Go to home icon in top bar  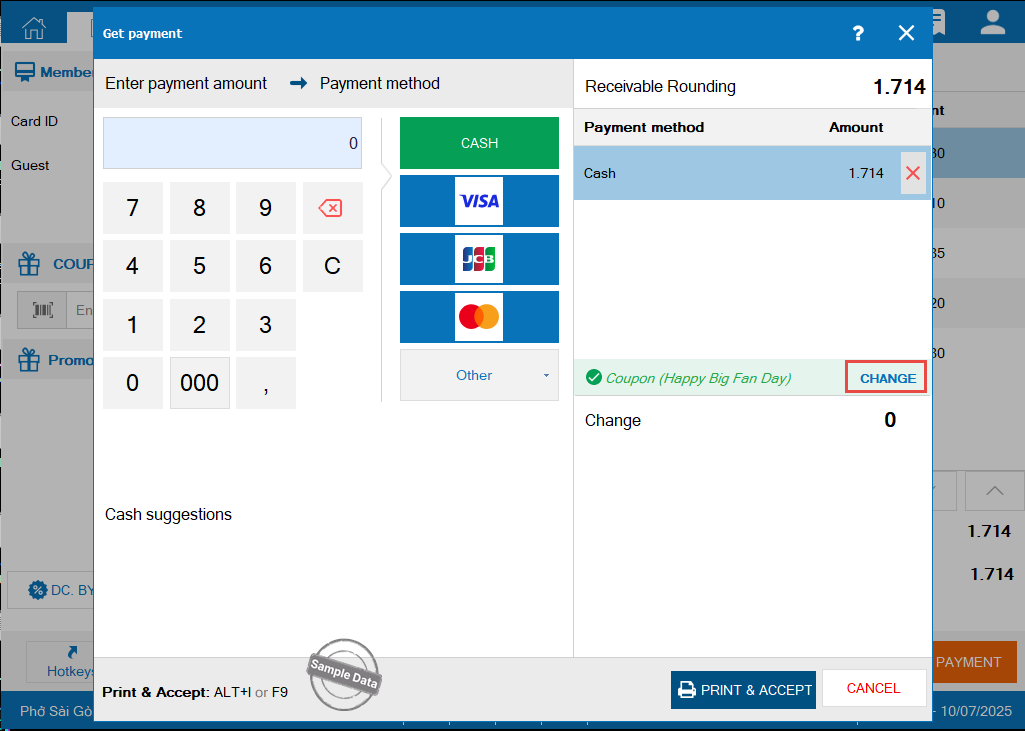click(35, 25)
